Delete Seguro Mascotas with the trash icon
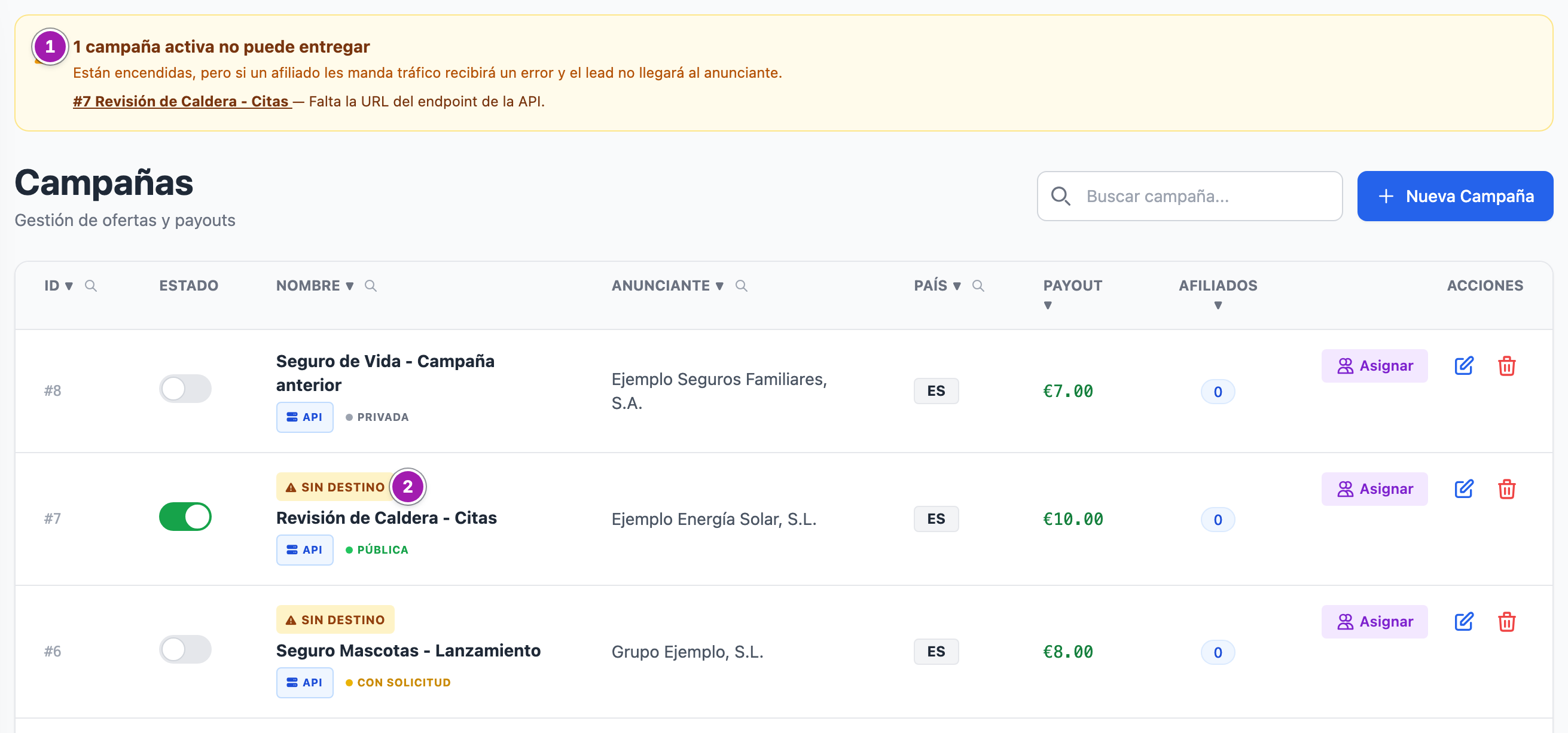This screenshot has width=1568, height=733. pos(1506,622)
